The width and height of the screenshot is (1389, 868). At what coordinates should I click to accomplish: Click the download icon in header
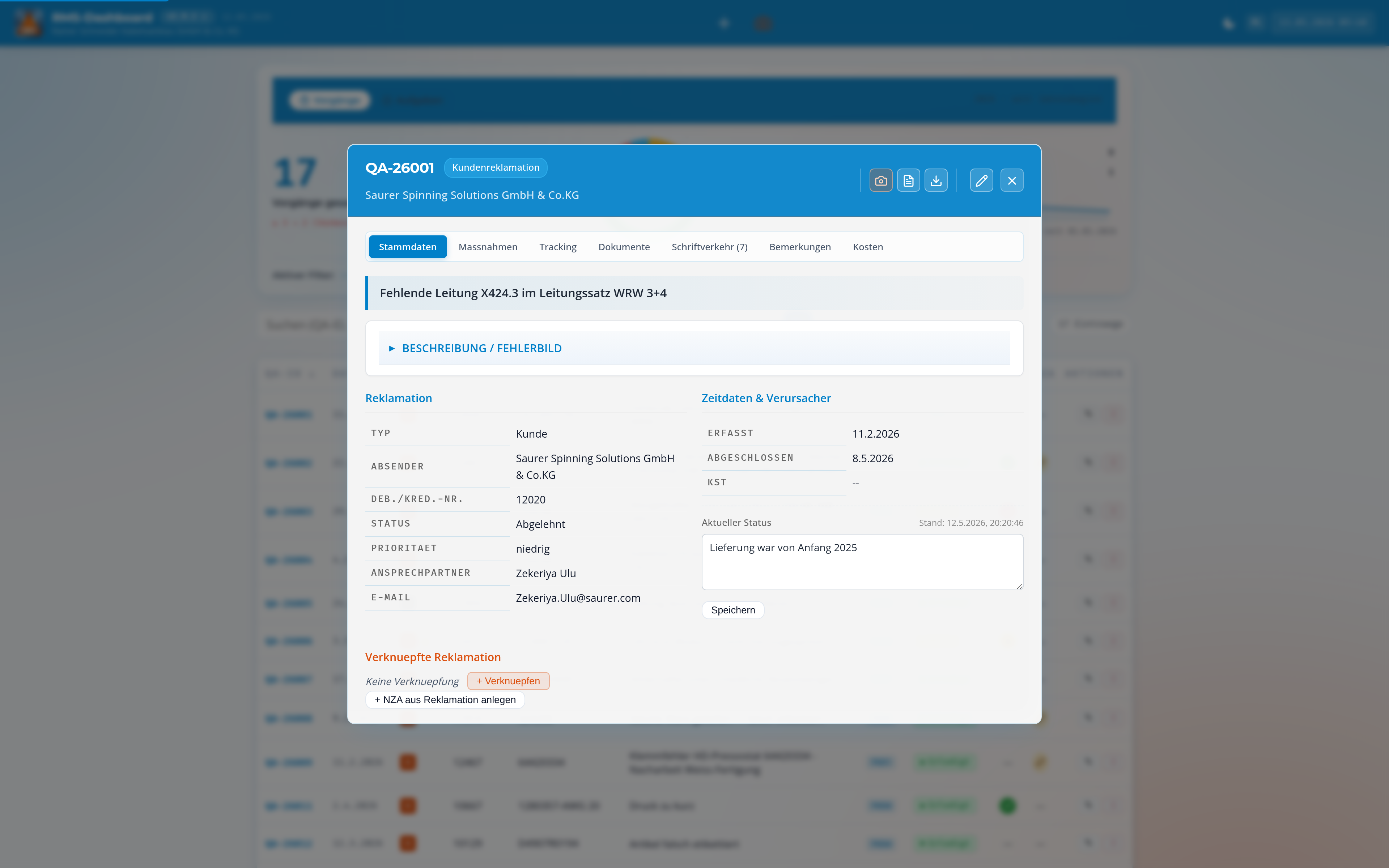click(935, 181)
